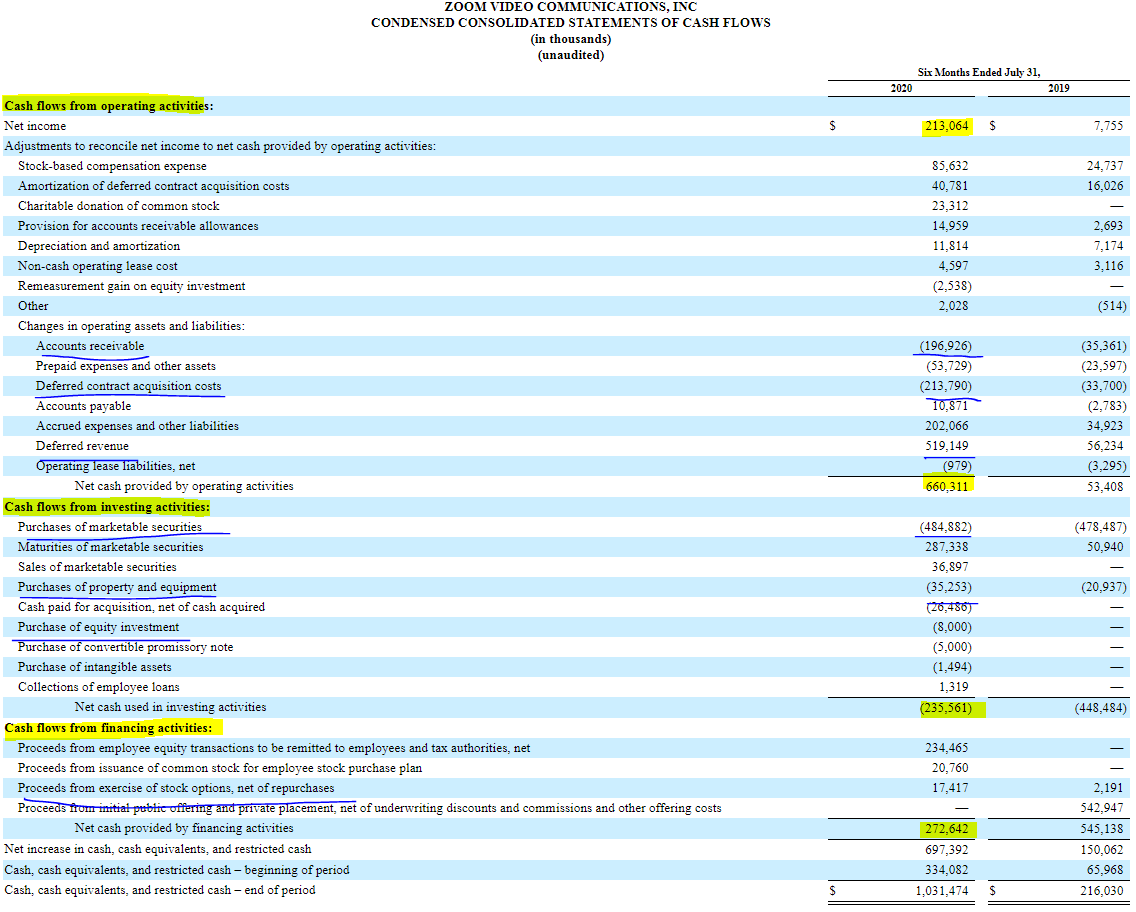Click the 'Six Months Ended July 31,' header

pyautogui.click(x=979, y=72)
